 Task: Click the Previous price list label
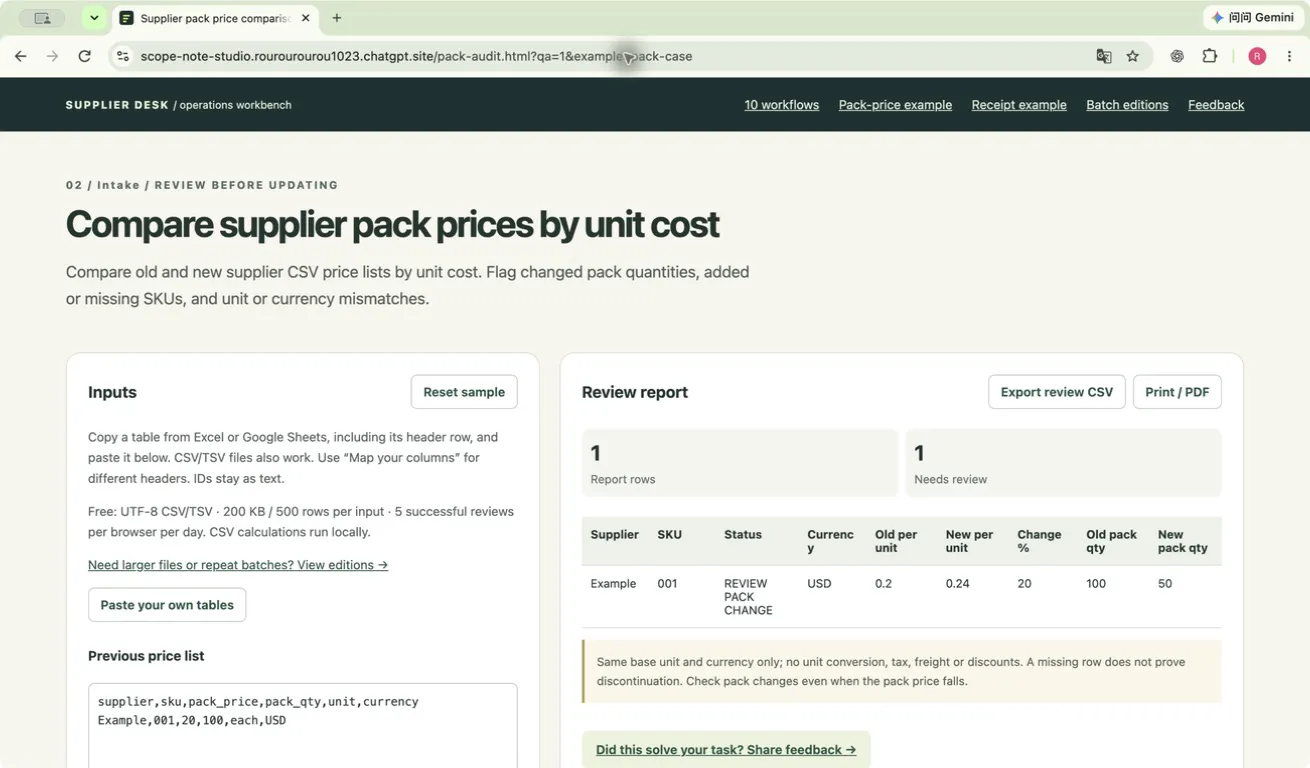click(146, 656)
